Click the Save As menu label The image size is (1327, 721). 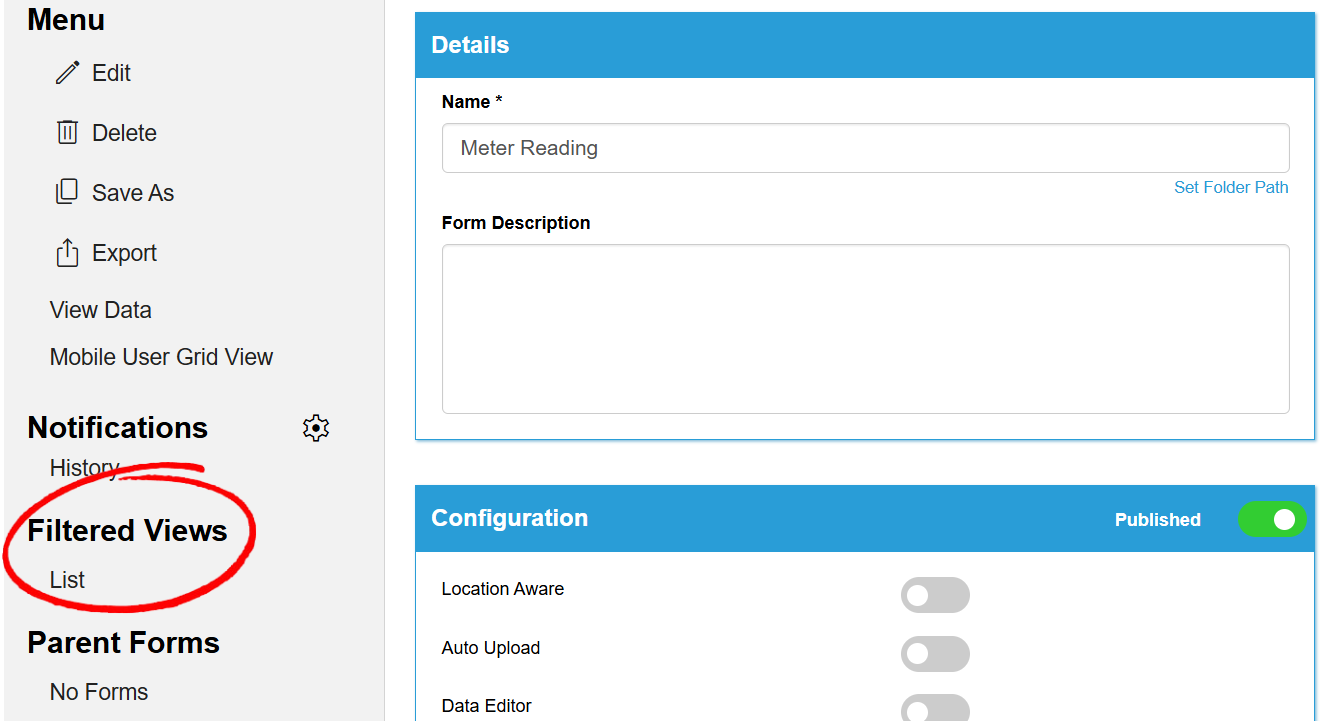(133, 193)
